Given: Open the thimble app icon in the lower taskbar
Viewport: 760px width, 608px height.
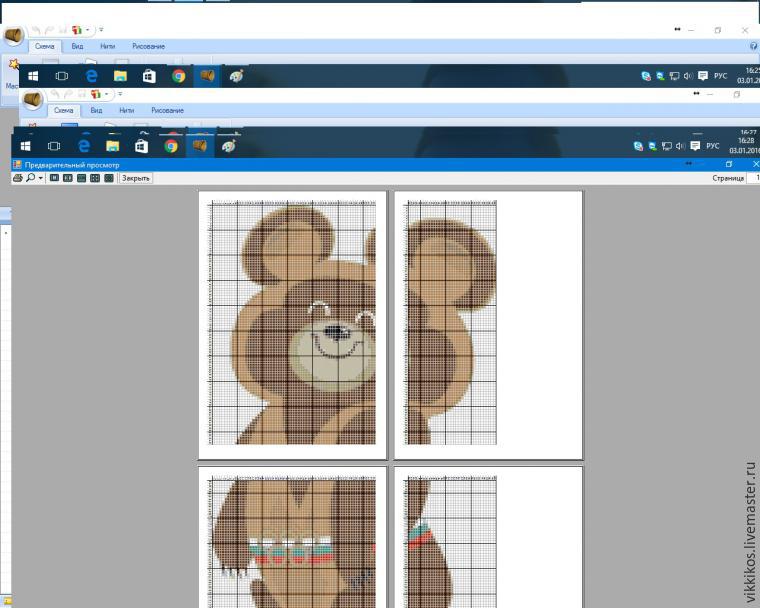Looking at the screenshot, I should [x=200, y=145].
